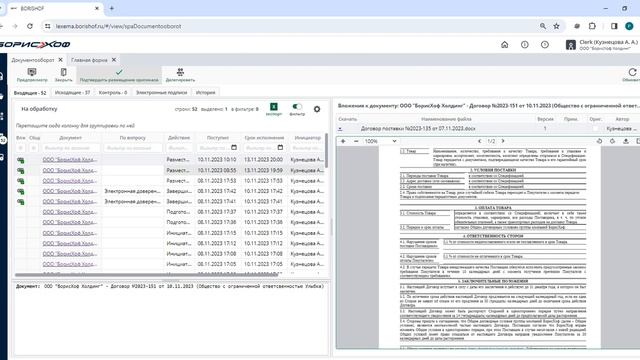Open document link in the 08.11.2023 17:15 row
Image resolution: width=640 pixels, height=360 pixels.
pos(70,233)
